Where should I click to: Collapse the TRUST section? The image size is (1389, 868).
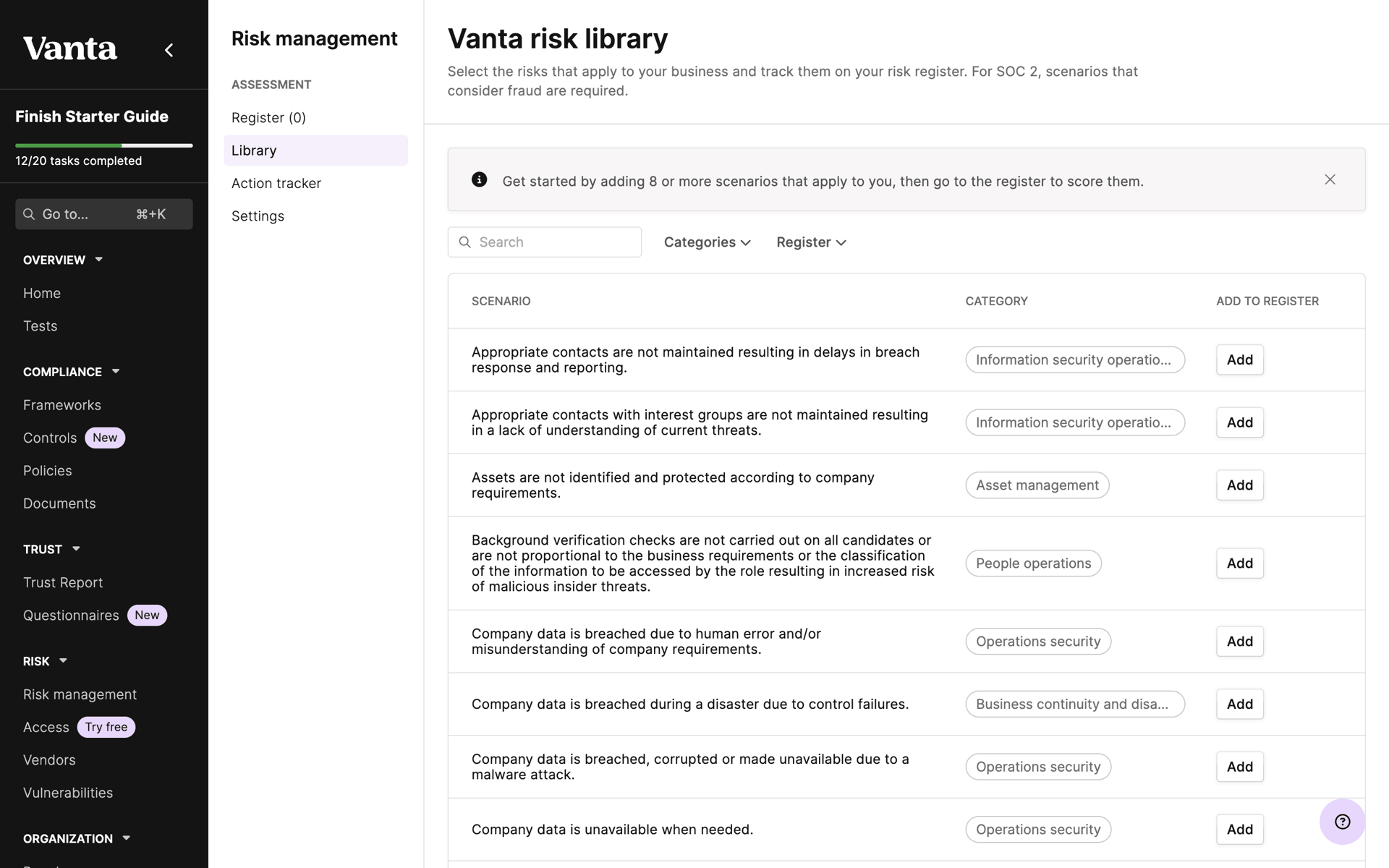[x=51, y=549]
